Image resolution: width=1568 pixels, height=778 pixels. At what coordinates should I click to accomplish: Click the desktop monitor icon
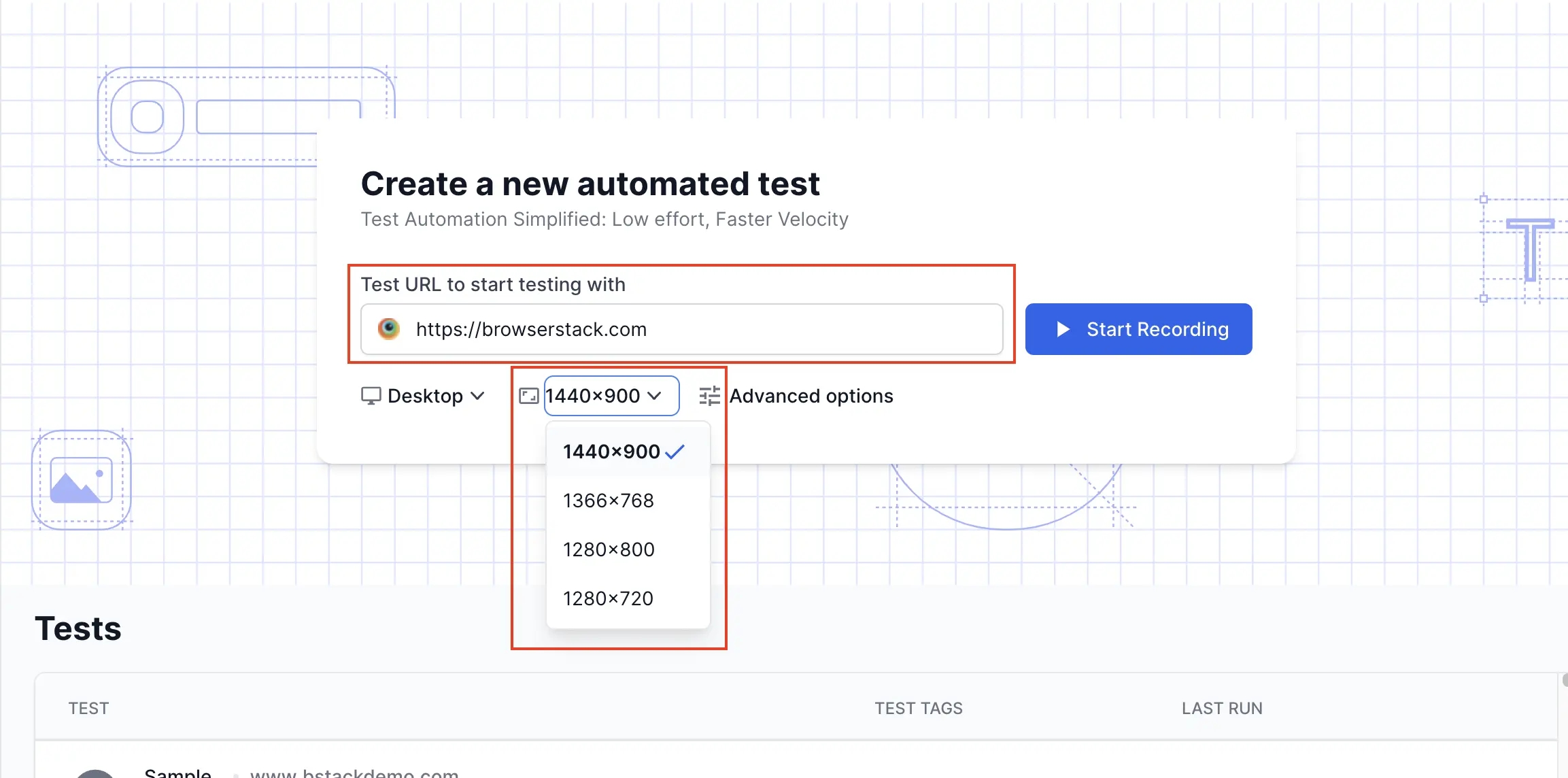point(371,396)
